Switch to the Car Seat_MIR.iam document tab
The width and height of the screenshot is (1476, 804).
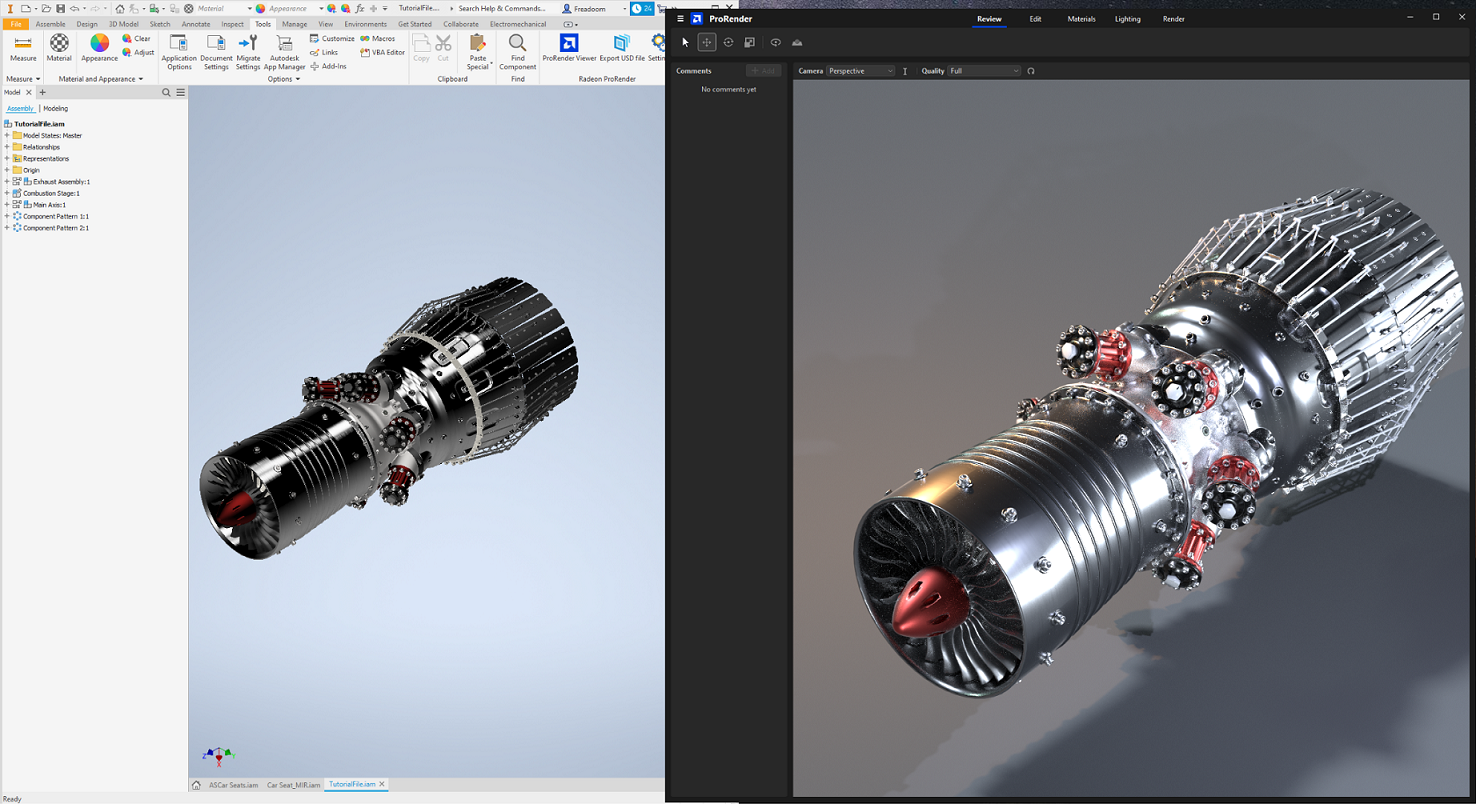tap(293, 785)
